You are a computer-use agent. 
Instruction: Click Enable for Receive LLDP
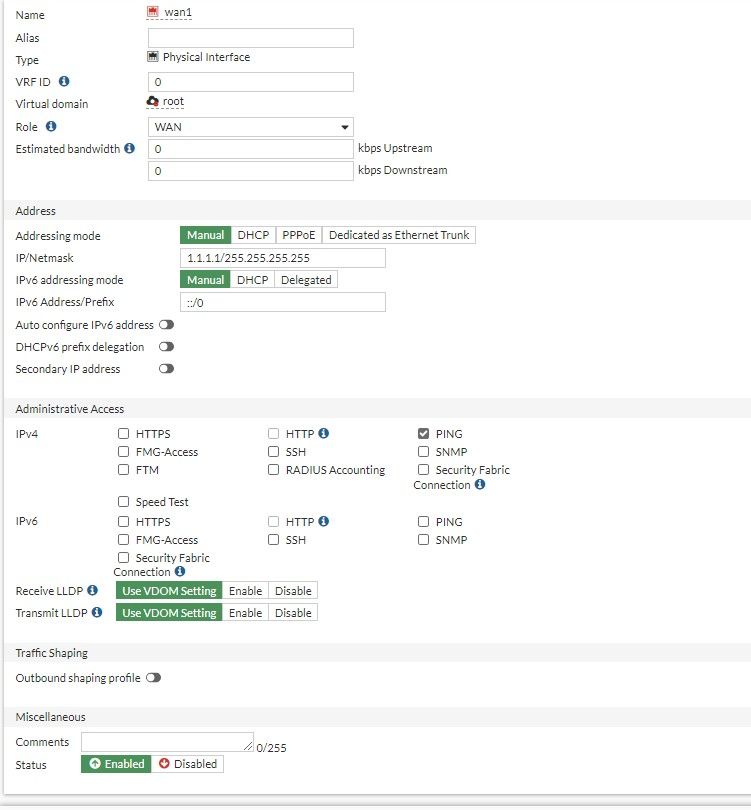point(245,591)
